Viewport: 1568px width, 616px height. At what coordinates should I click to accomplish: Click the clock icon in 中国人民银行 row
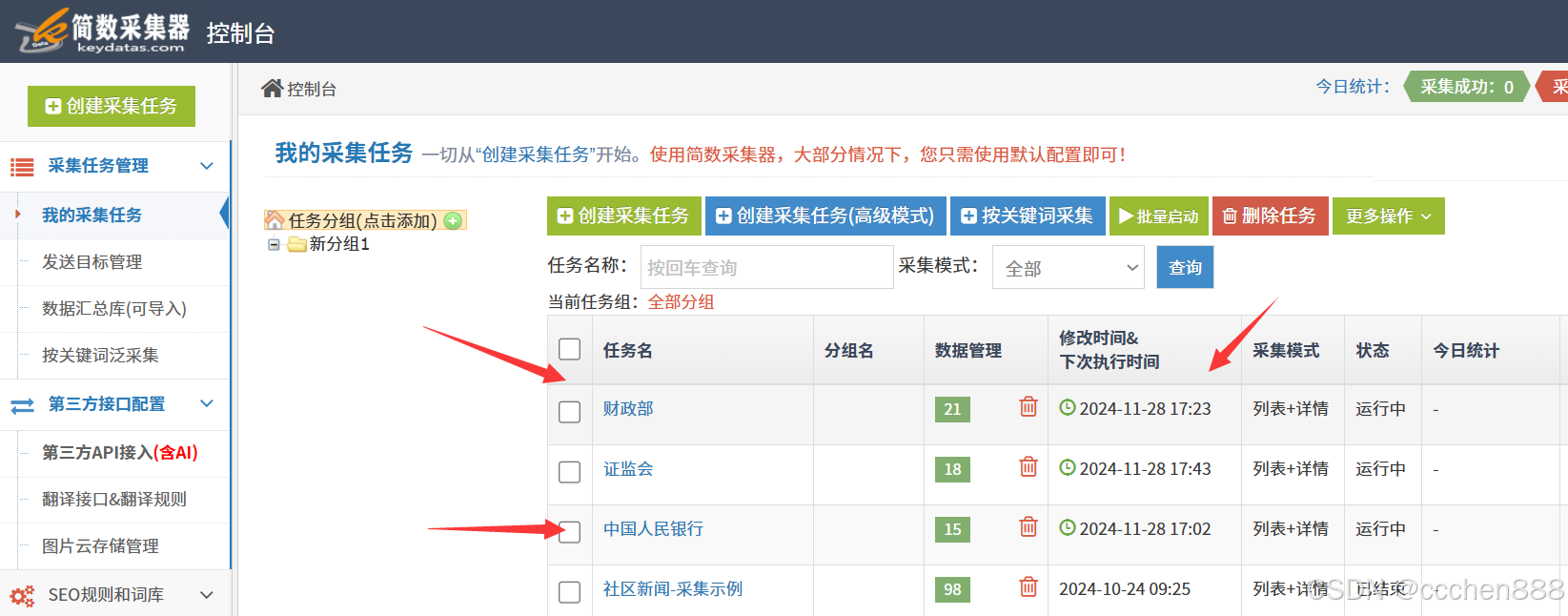(1068, 527)
